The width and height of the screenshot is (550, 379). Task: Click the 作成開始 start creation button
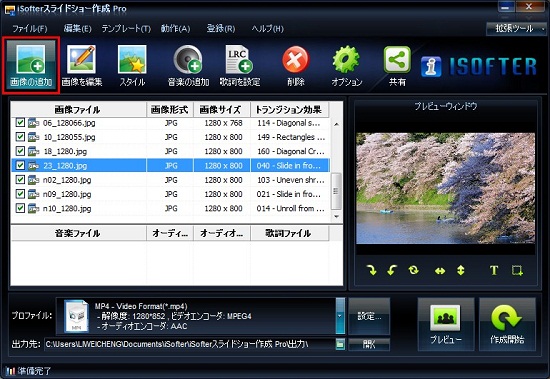point(507,324)
